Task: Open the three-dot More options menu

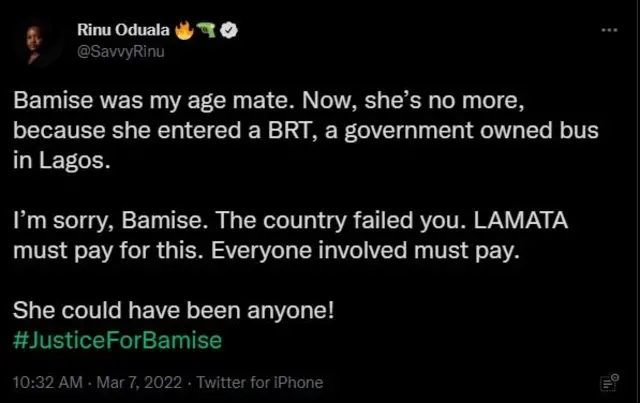Action: coord(609,30)
